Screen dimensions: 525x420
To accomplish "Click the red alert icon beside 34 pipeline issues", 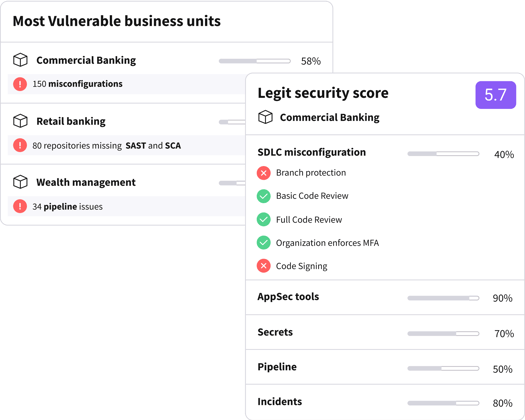I will pyautogui.click(x=20, y=206).
